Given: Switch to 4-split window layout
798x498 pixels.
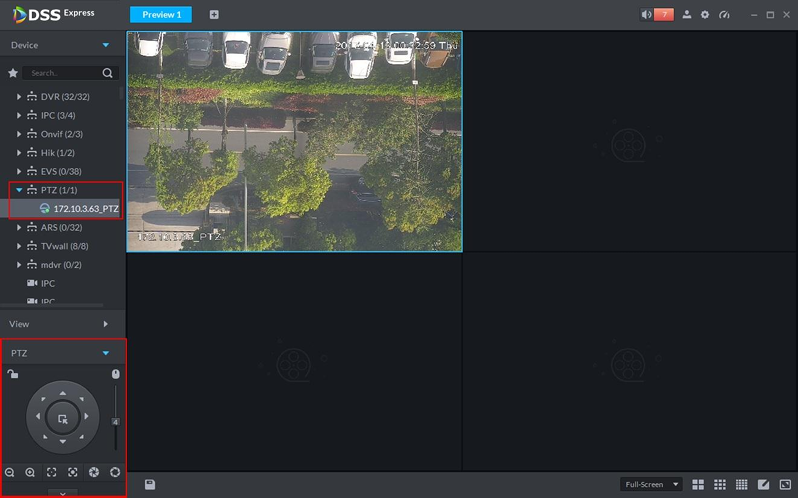Looking at the screenshot, I should pyautogui.click(x=698, y=484).
